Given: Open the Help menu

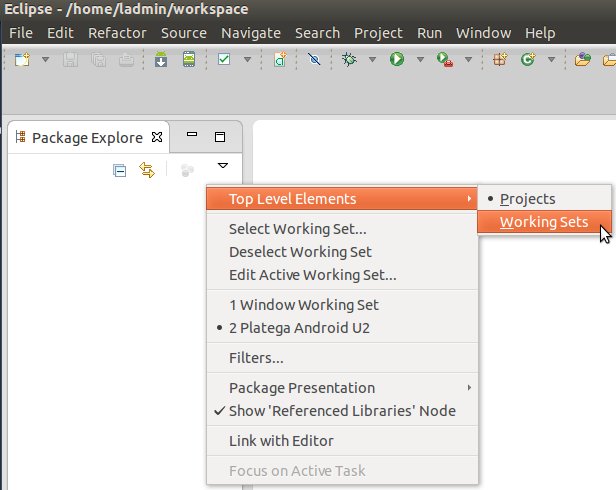Looking at the screenshot, I should click(x=540, y=33).
